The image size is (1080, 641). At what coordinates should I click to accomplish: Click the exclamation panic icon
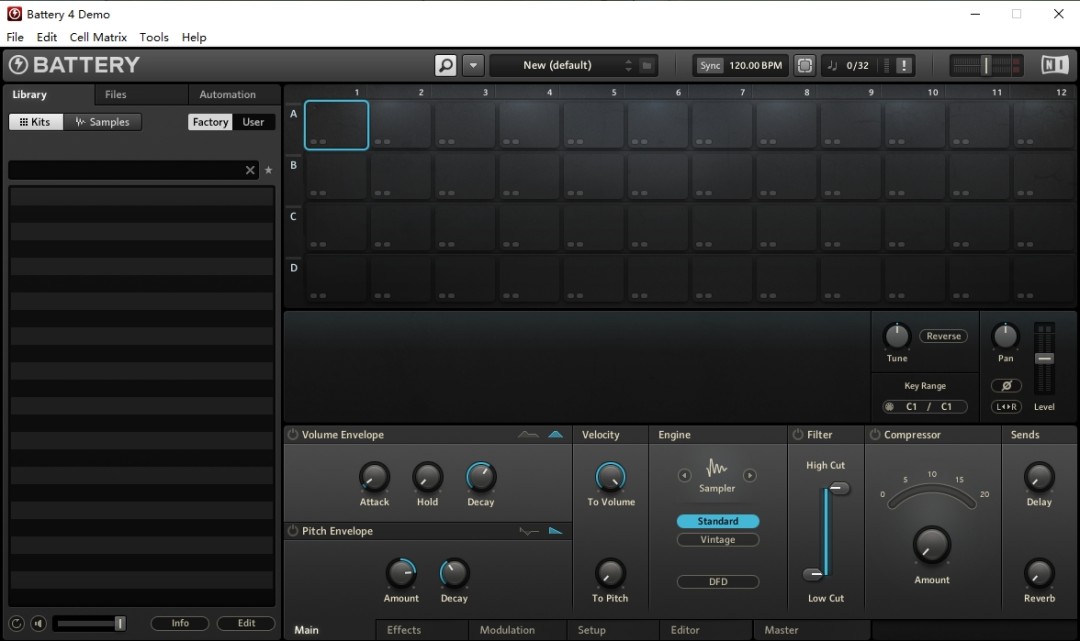pyautogui.click(x=904, y=66)
